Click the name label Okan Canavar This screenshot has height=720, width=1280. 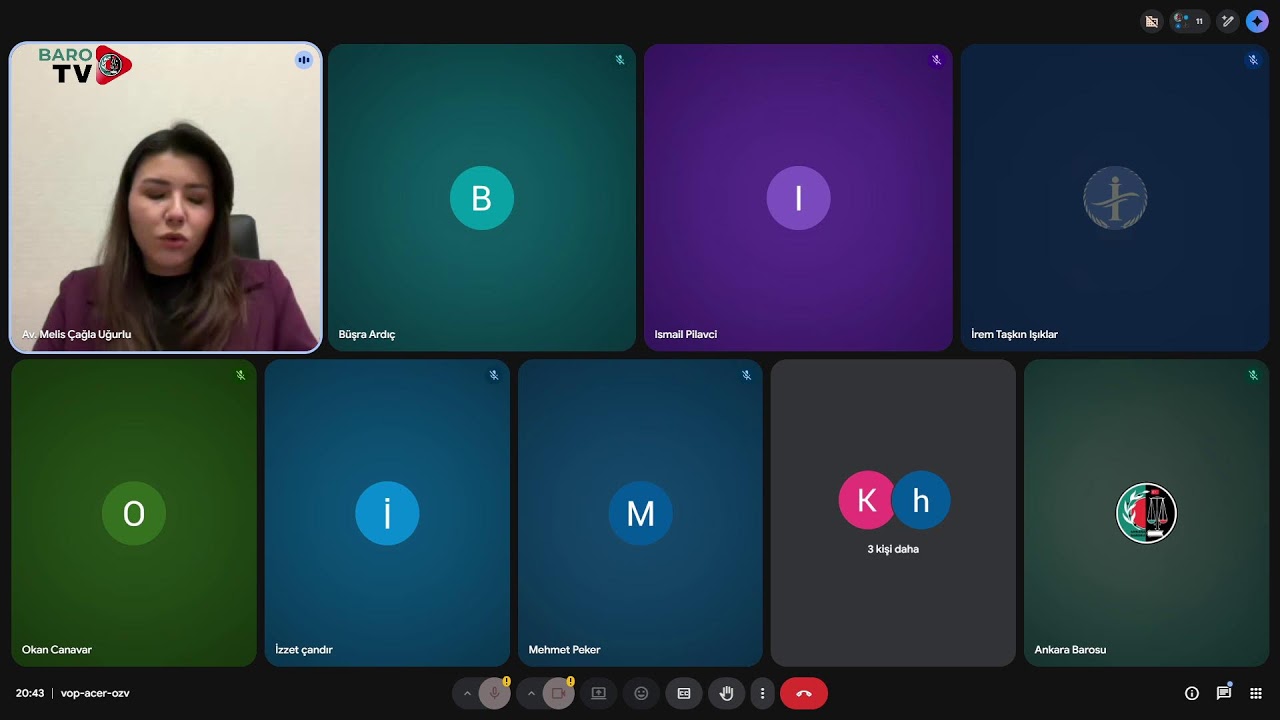[x=57, y=650]
